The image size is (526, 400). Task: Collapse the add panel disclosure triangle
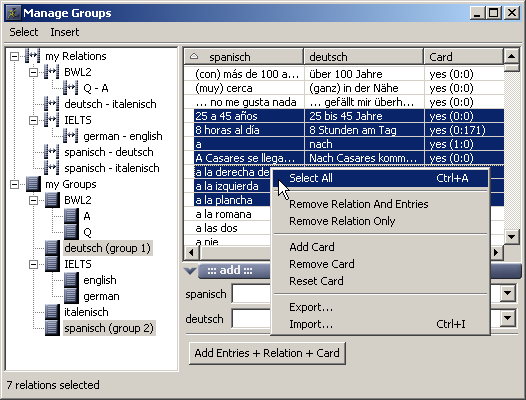[x=190, y=270]
